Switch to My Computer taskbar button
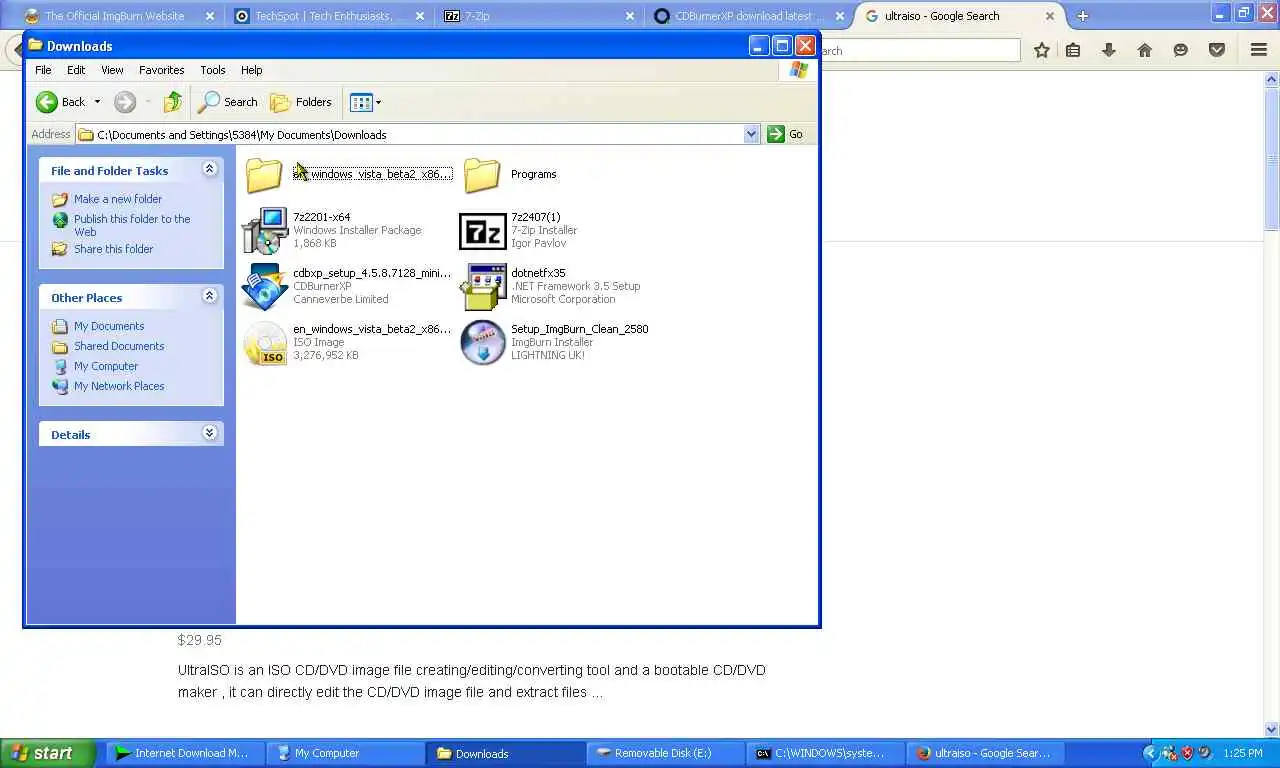Screen dimensions: 1280x768 [345, 753]
